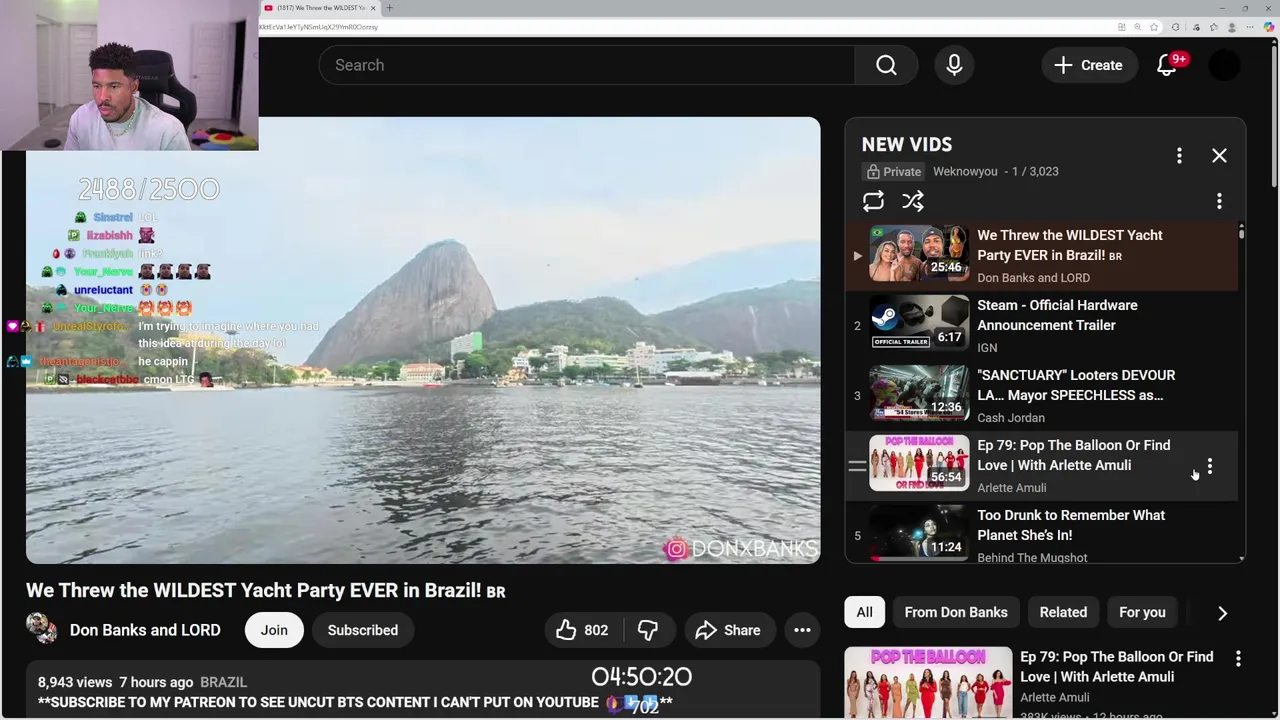
Task: Select 'SANCTUARY Looters DEVOUR LA' video title
Action: tap(1076, 385)
